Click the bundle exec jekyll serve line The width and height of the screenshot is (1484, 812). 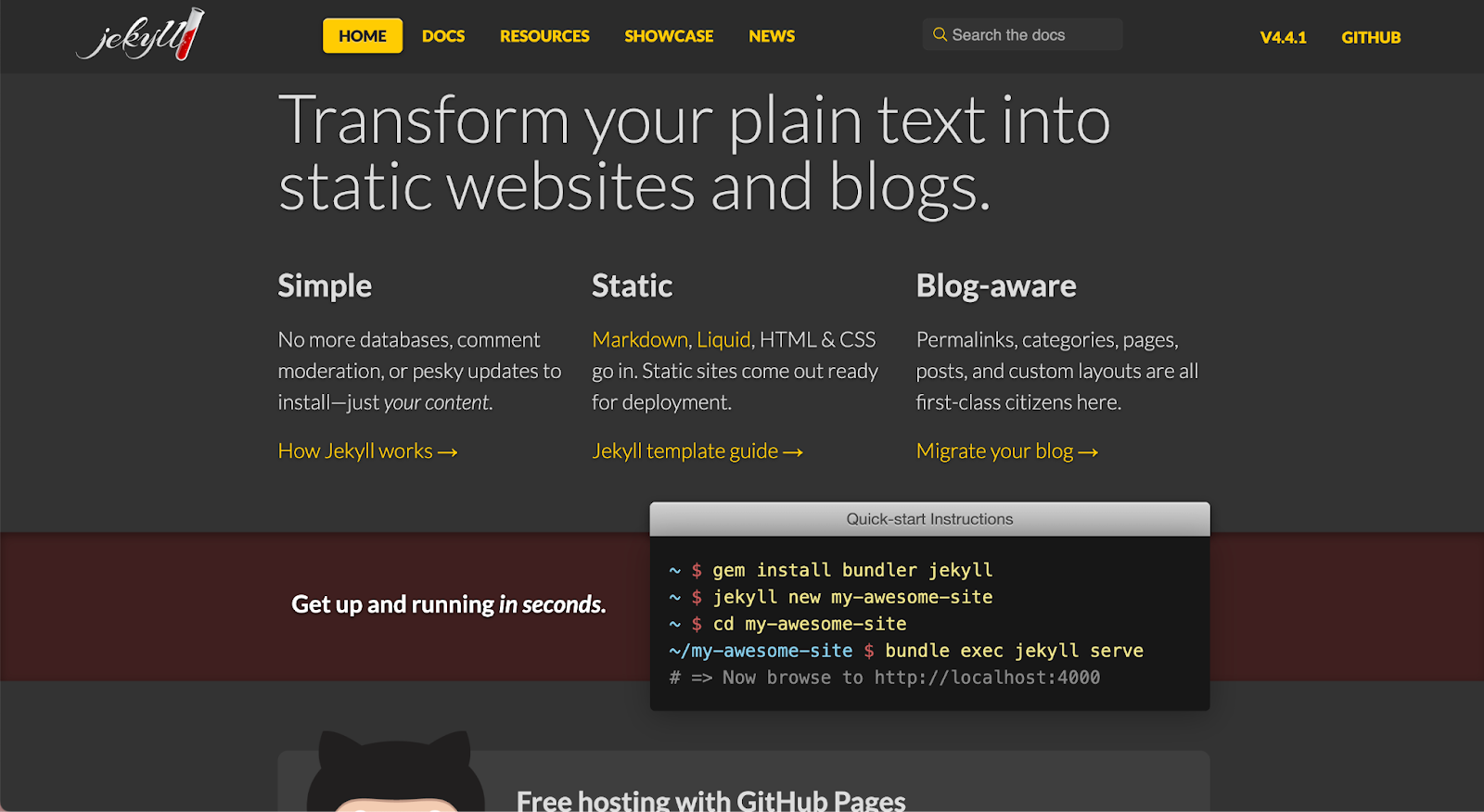coord(1013,651)
